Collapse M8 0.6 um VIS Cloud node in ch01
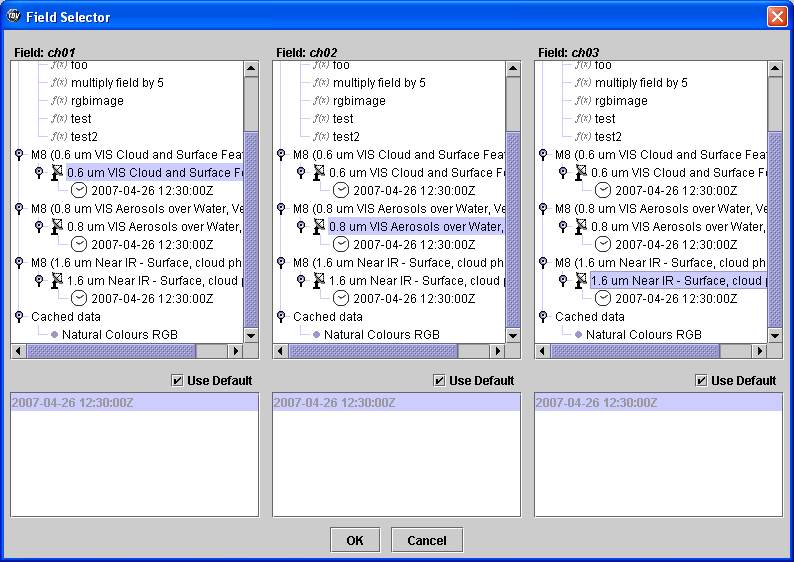This screenshot has height=562, width=794. (x=19, y=155)
